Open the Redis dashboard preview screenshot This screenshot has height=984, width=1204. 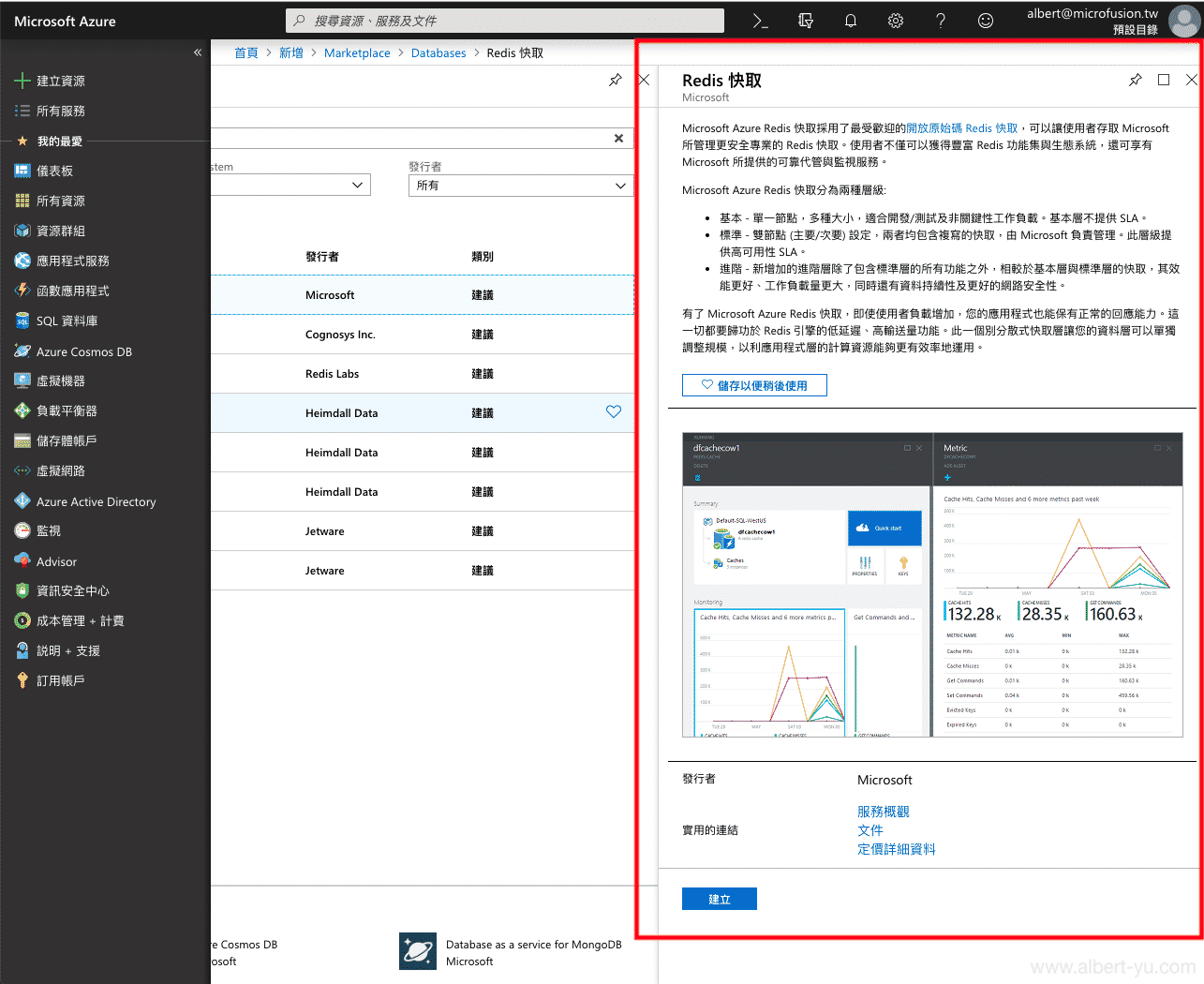click(x=932, y=584)
